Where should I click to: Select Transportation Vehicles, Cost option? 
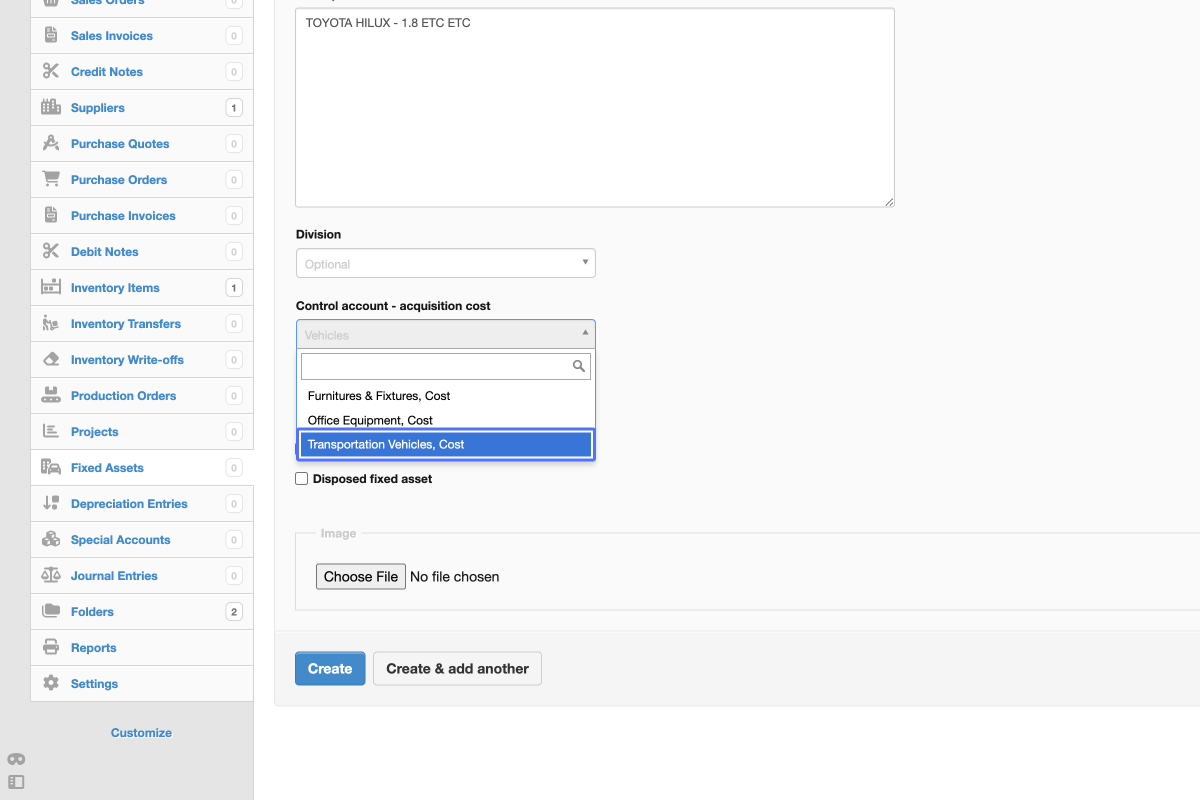coord(445,445)
